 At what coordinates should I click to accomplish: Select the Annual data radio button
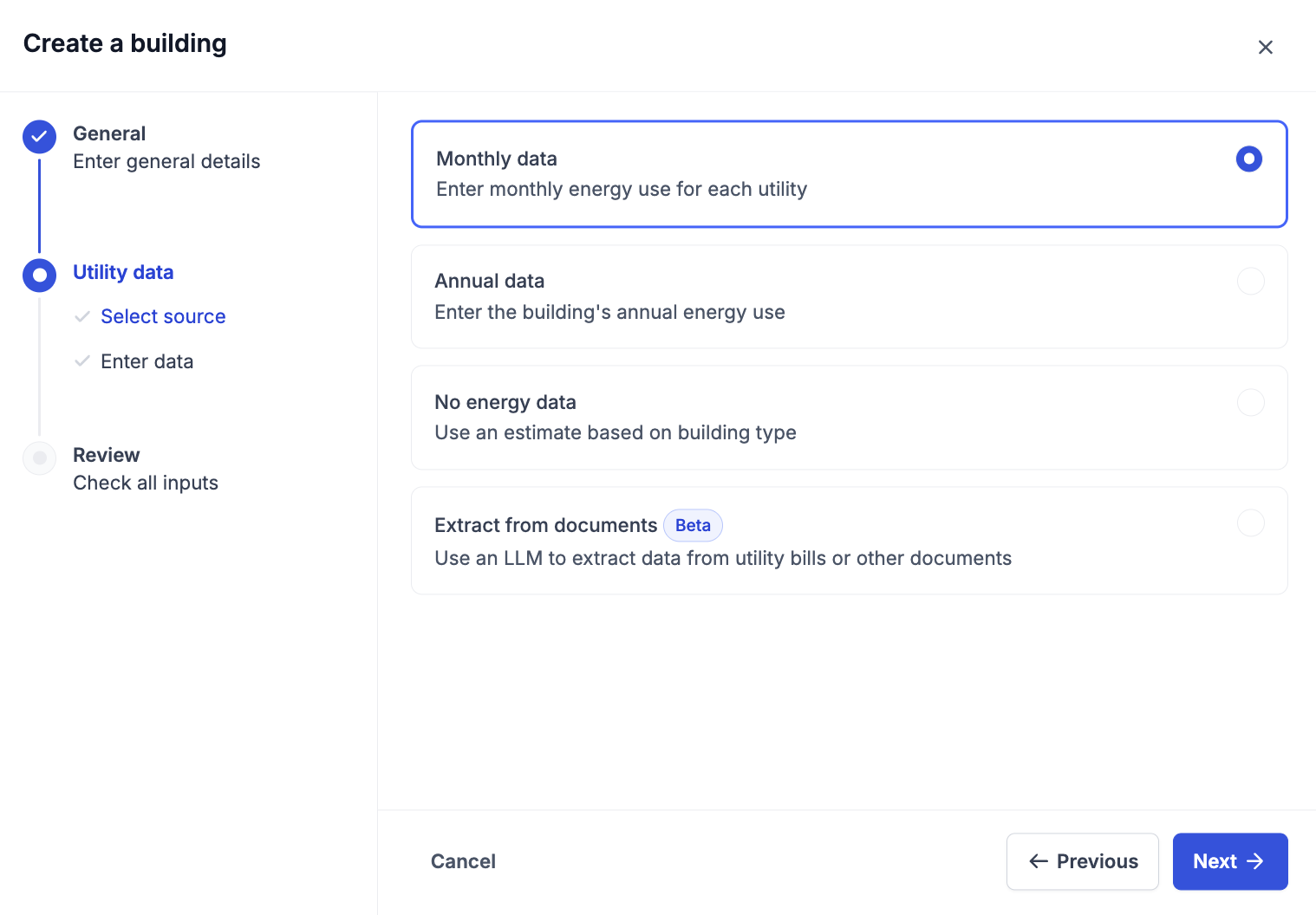tap(1250, 281)
